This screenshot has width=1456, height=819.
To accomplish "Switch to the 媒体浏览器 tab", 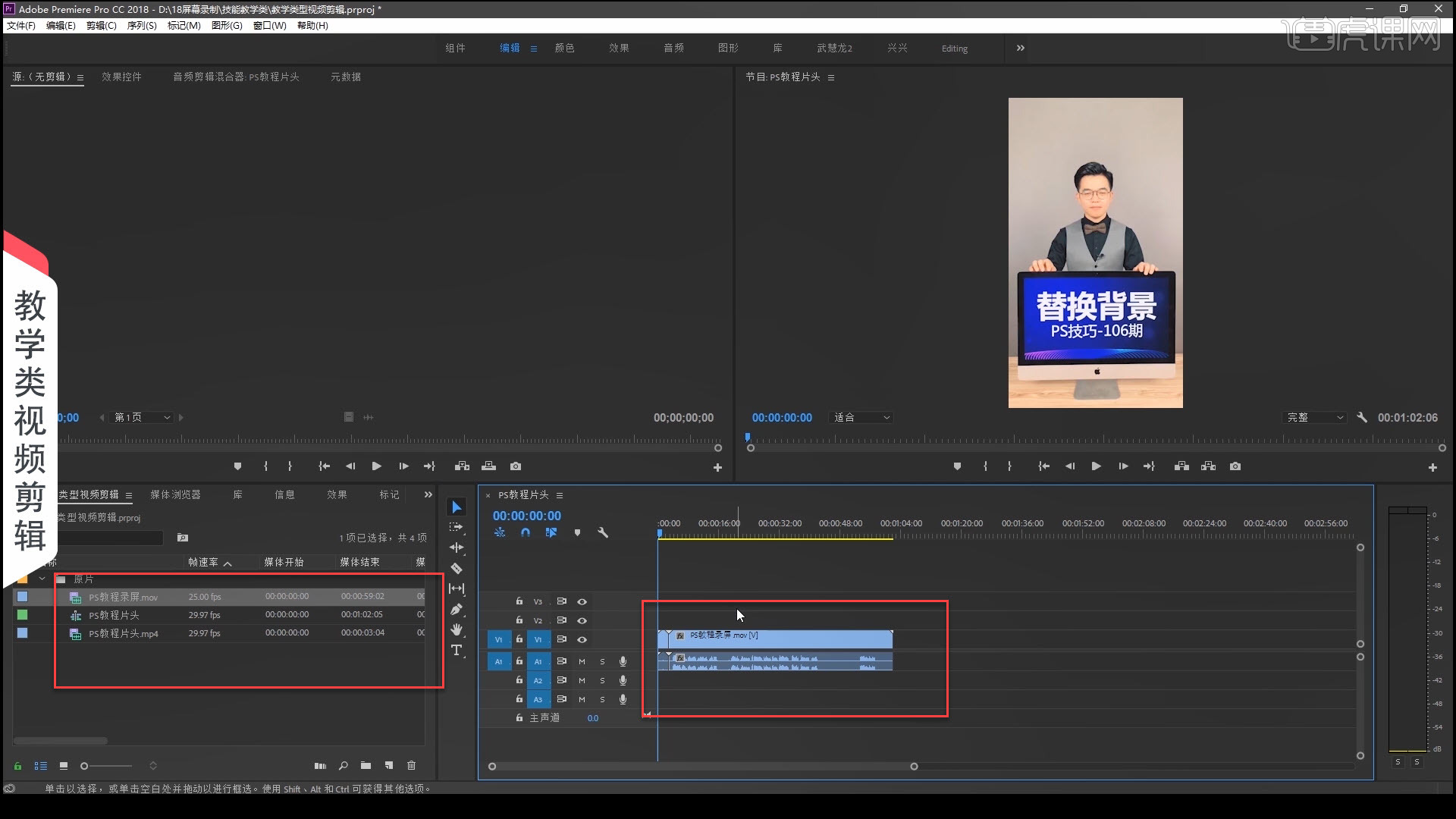I will click(175, 494).
